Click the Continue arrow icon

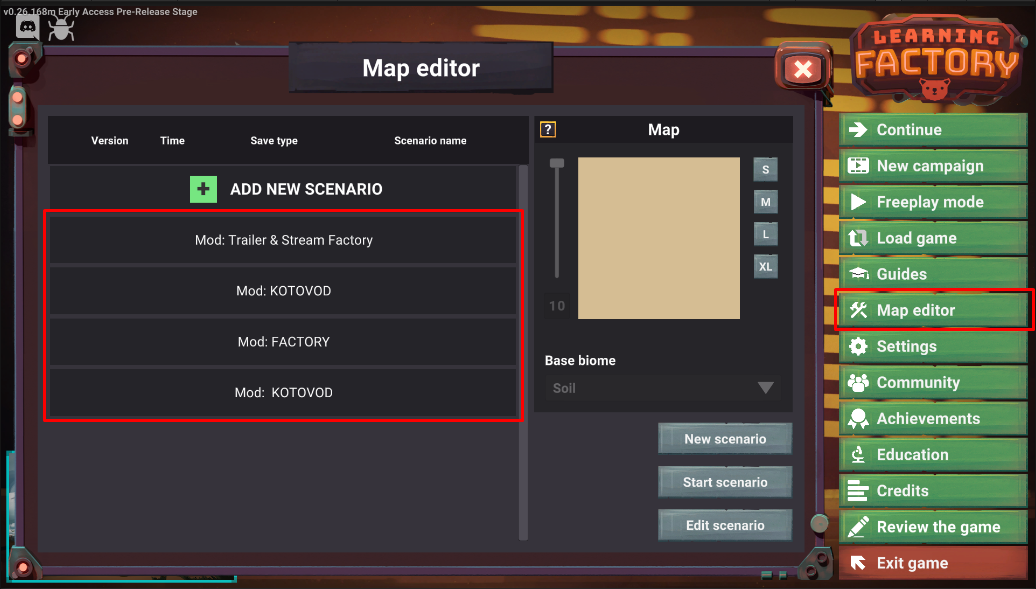[858, 130]
